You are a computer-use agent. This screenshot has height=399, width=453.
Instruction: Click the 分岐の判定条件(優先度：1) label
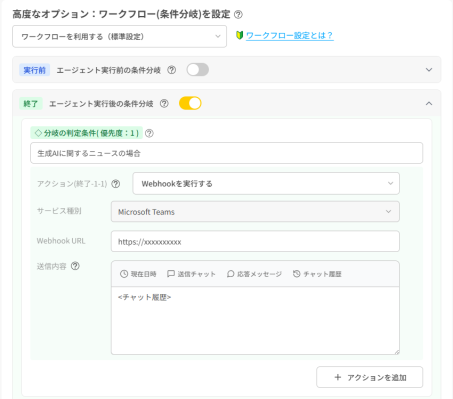pos(87,133)
